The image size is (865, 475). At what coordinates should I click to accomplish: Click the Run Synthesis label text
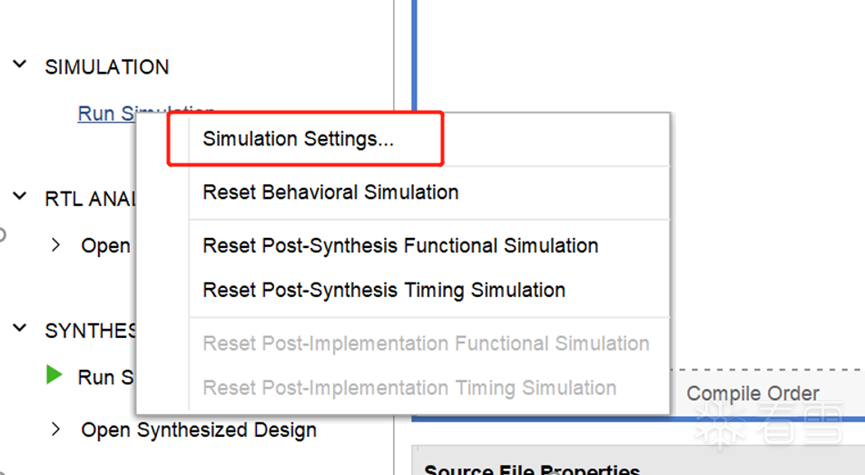(106, 377)
